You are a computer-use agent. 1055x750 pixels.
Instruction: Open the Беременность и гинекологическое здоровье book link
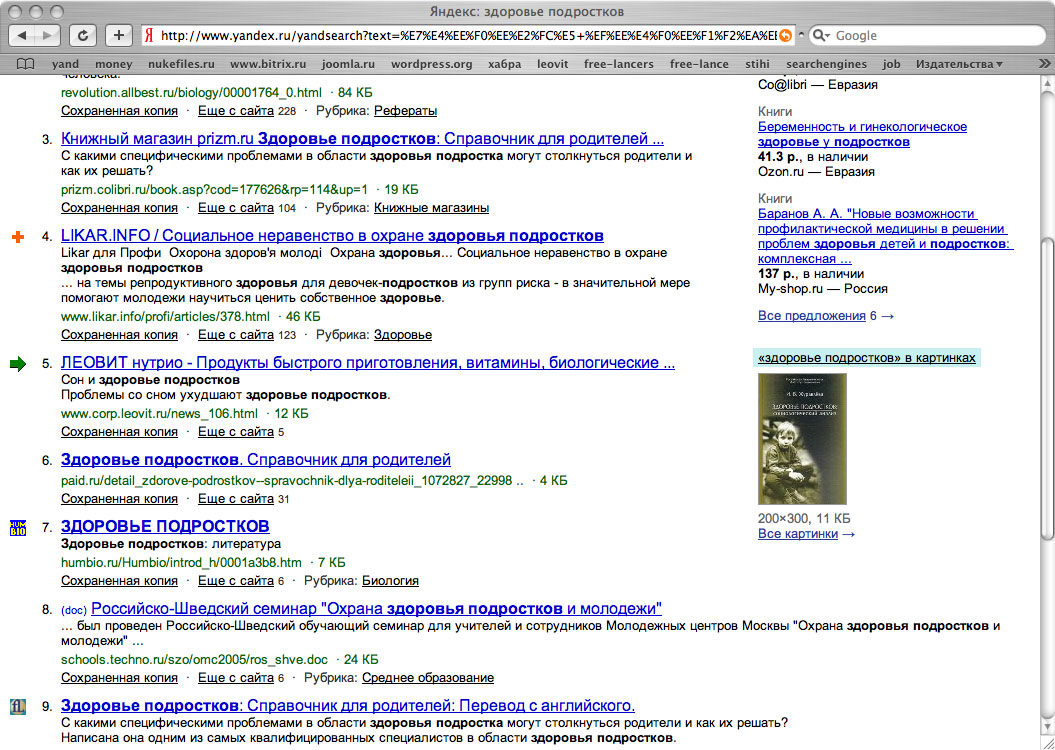863,134
